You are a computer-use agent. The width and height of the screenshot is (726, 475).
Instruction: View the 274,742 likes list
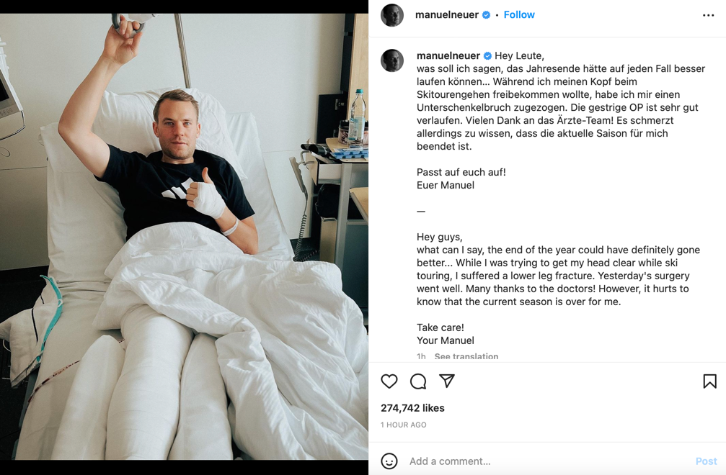pos(413,408)
